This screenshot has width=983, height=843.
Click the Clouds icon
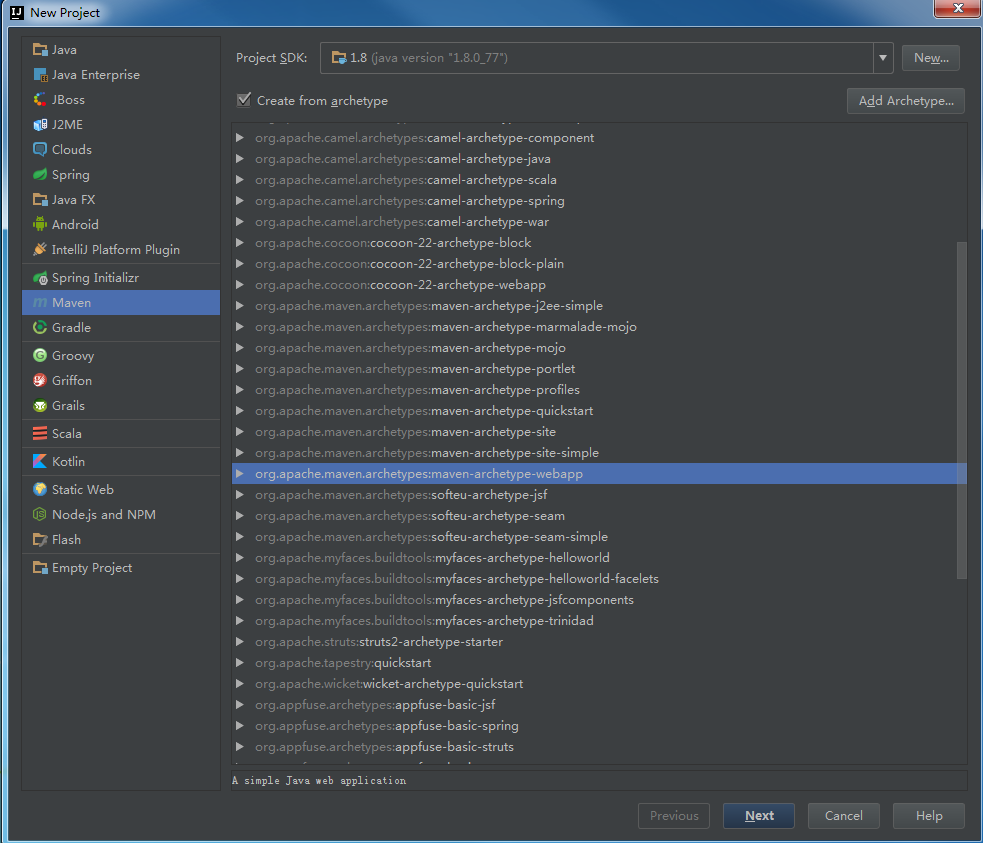click(40, 149)
